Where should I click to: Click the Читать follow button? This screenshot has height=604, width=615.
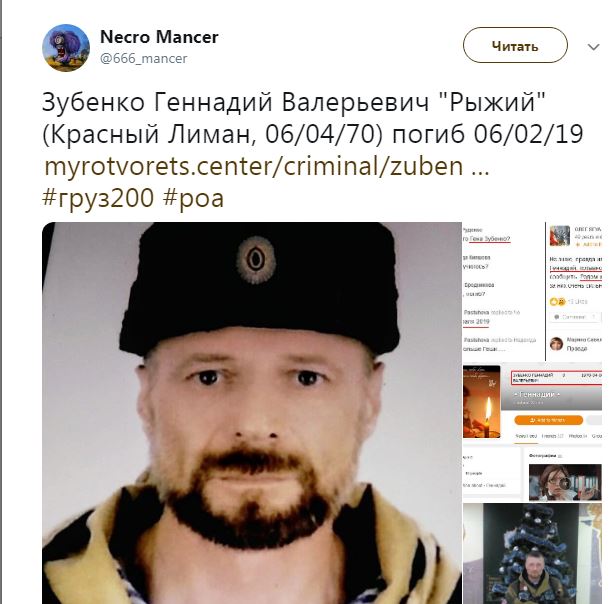tap(515, 45)
